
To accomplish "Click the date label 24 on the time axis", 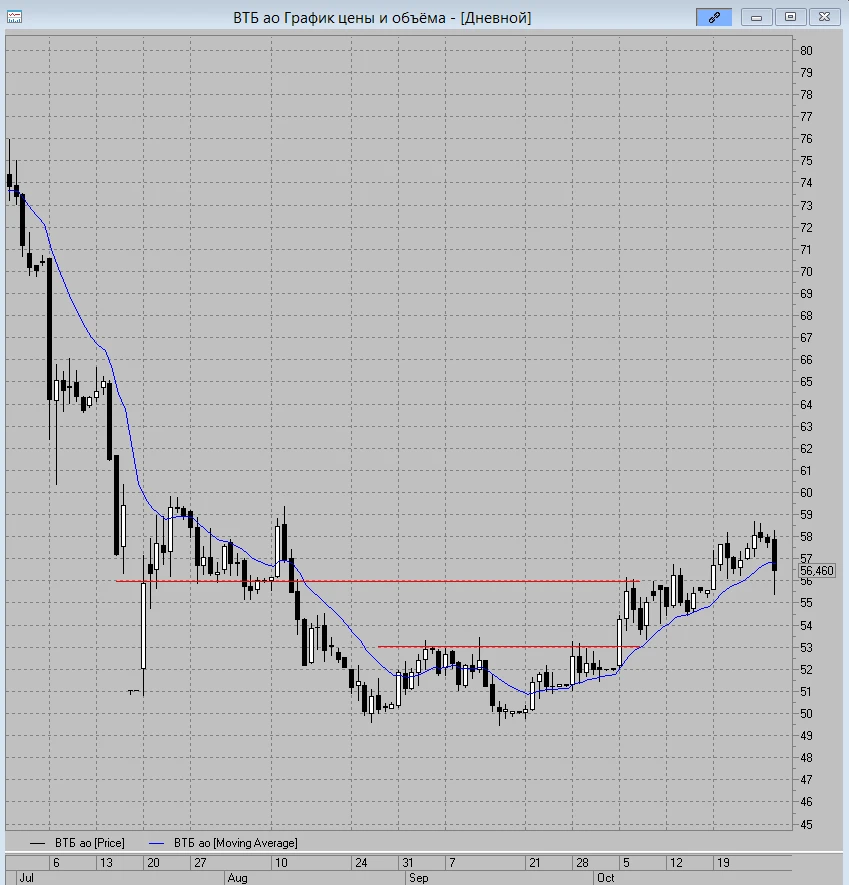I will click(x=361, y=862).
